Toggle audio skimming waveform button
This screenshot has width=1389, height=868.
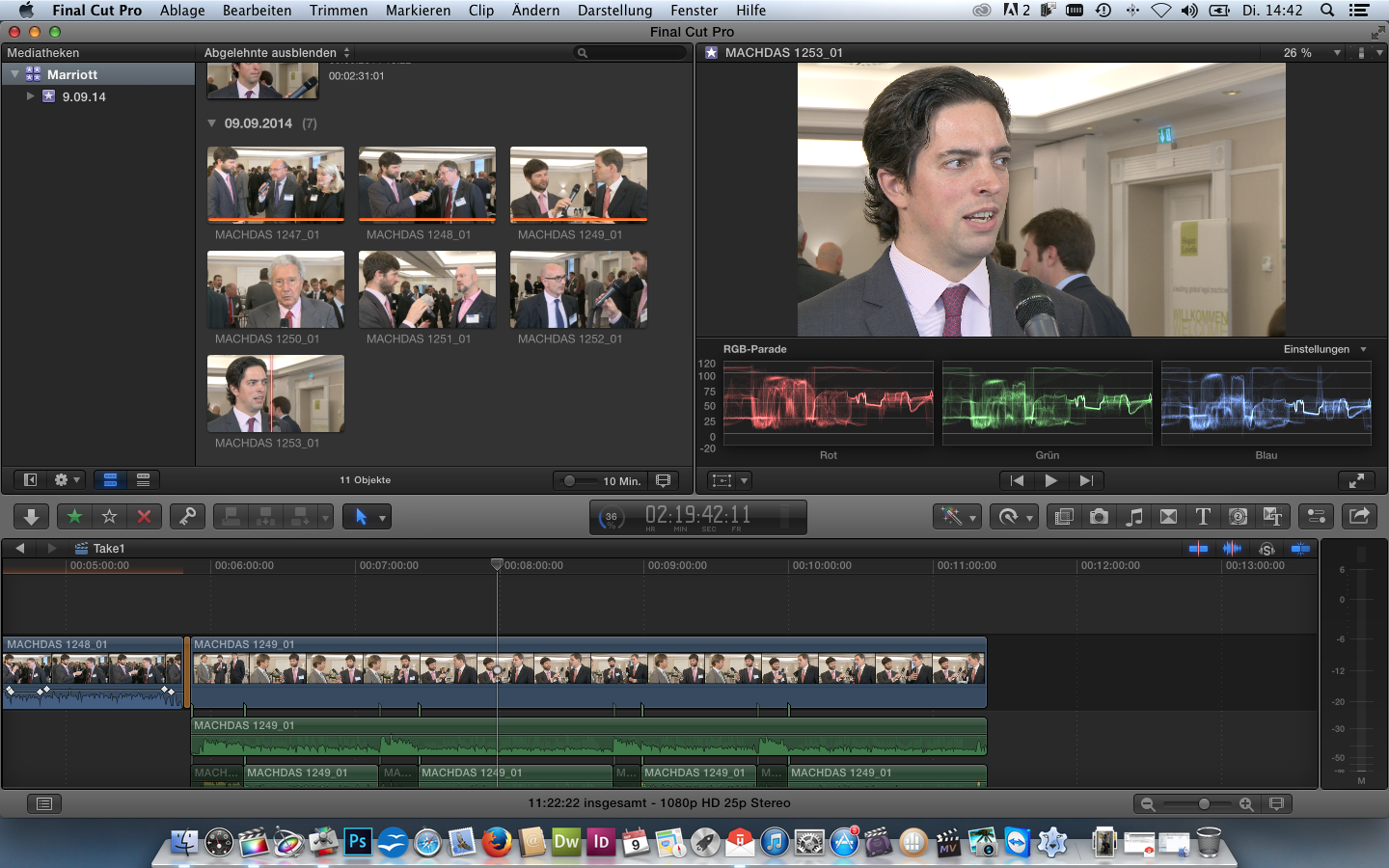(x=1232, y=549)
